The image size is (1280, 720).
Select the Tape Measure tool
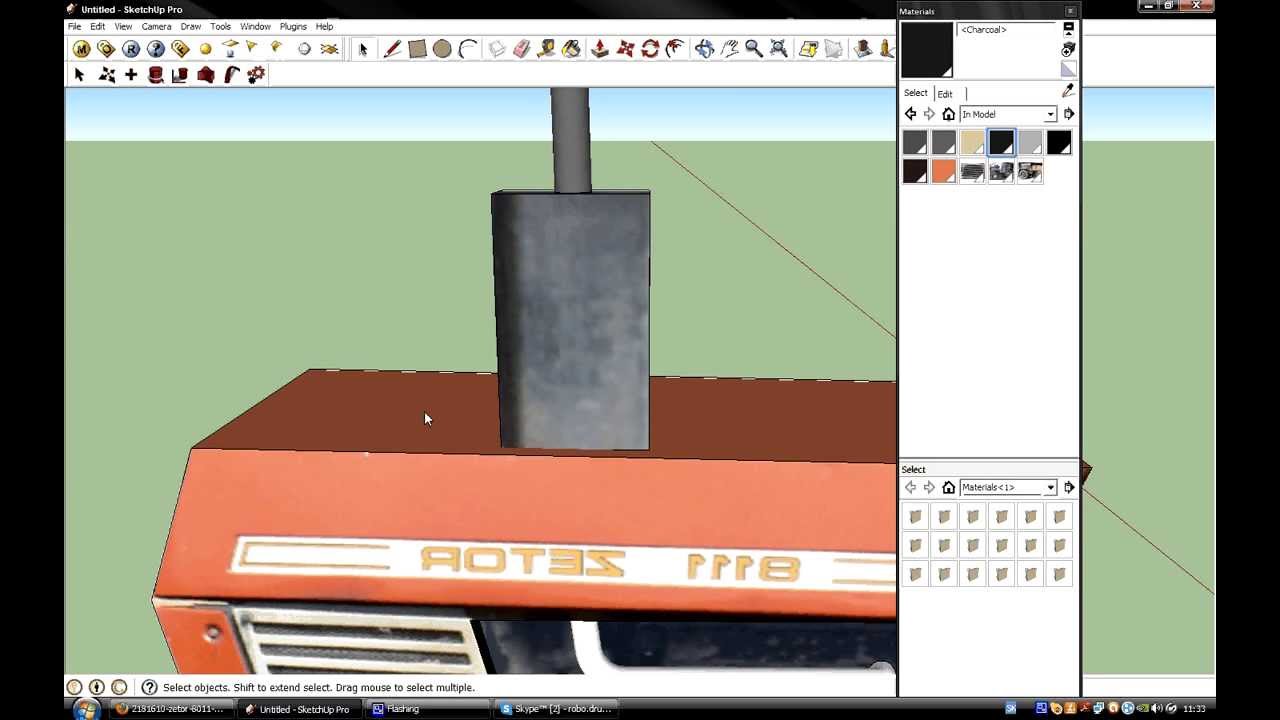(x=546, y=49)
